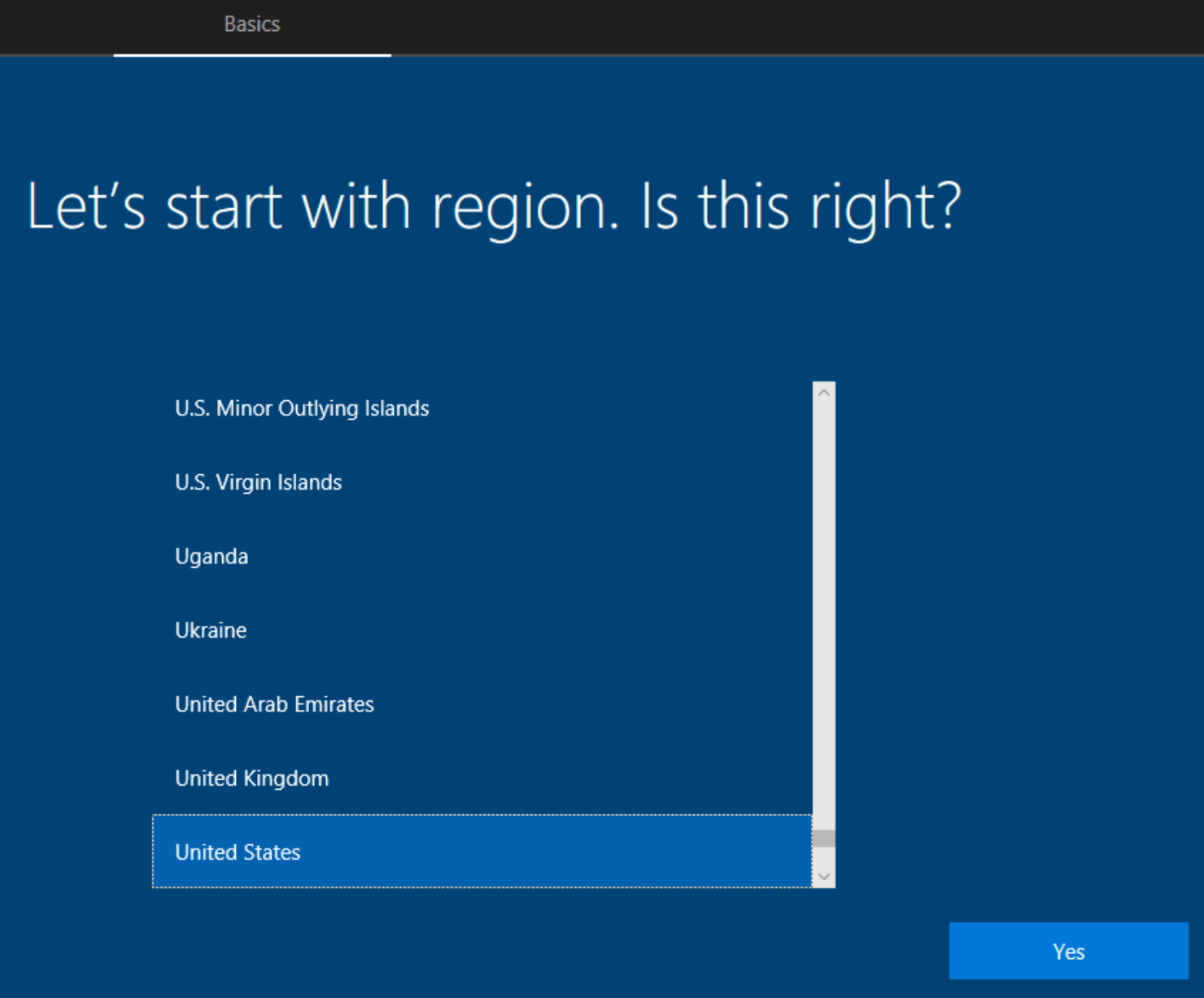Click the gray scrollbar thumb
This screenshot has width=1204, height=998.
tap(823, 839)
